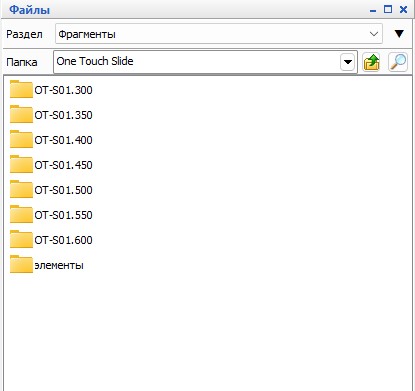
Task: Minimize the Файлы panel
Action: click(373, 10)
